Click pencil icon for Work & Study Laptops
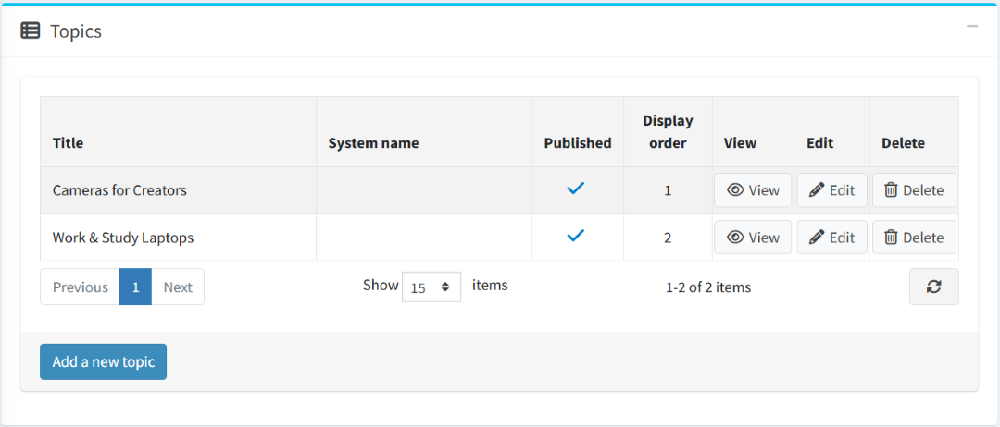1000x427 pixels. click(x=817, y=237)
